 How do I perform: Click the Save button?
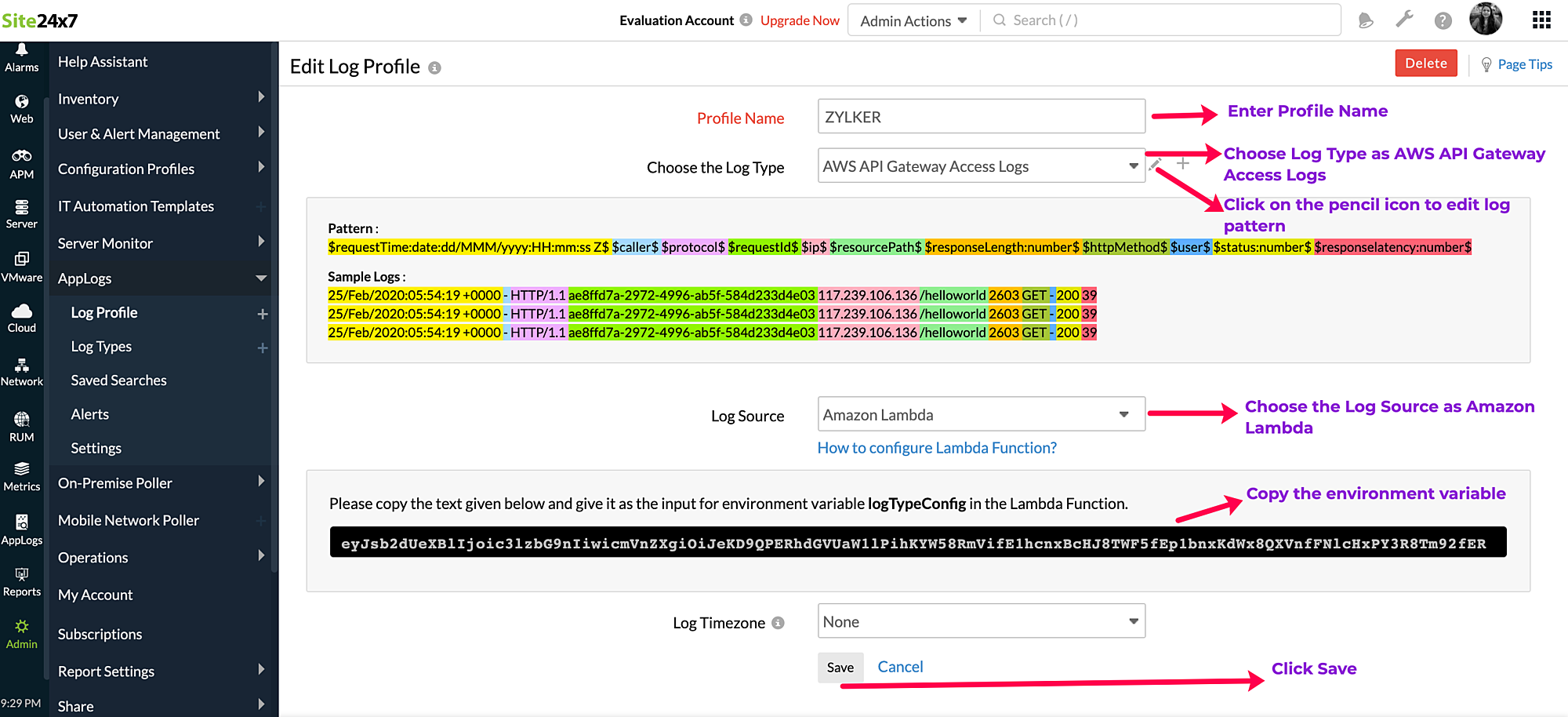[x=840, y=668]
